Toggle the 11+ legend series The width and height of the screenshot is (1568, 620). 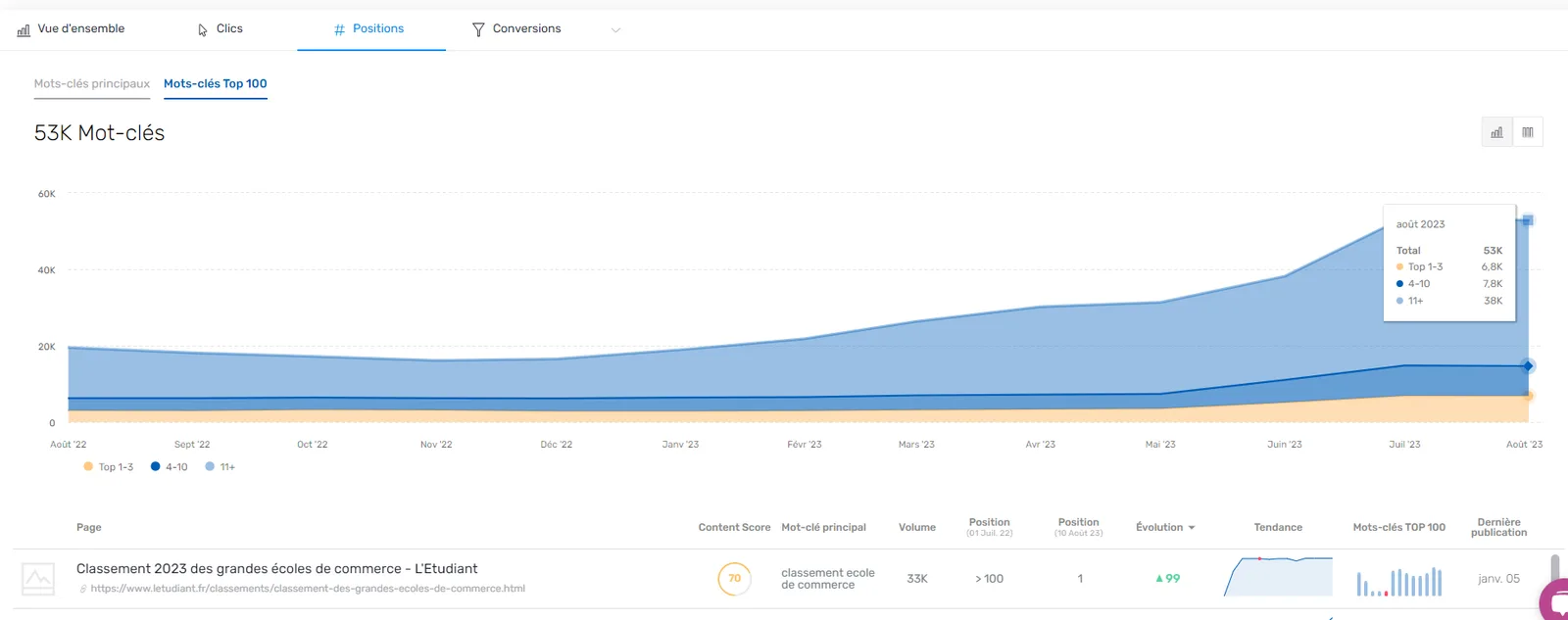[x=220, y=467]
